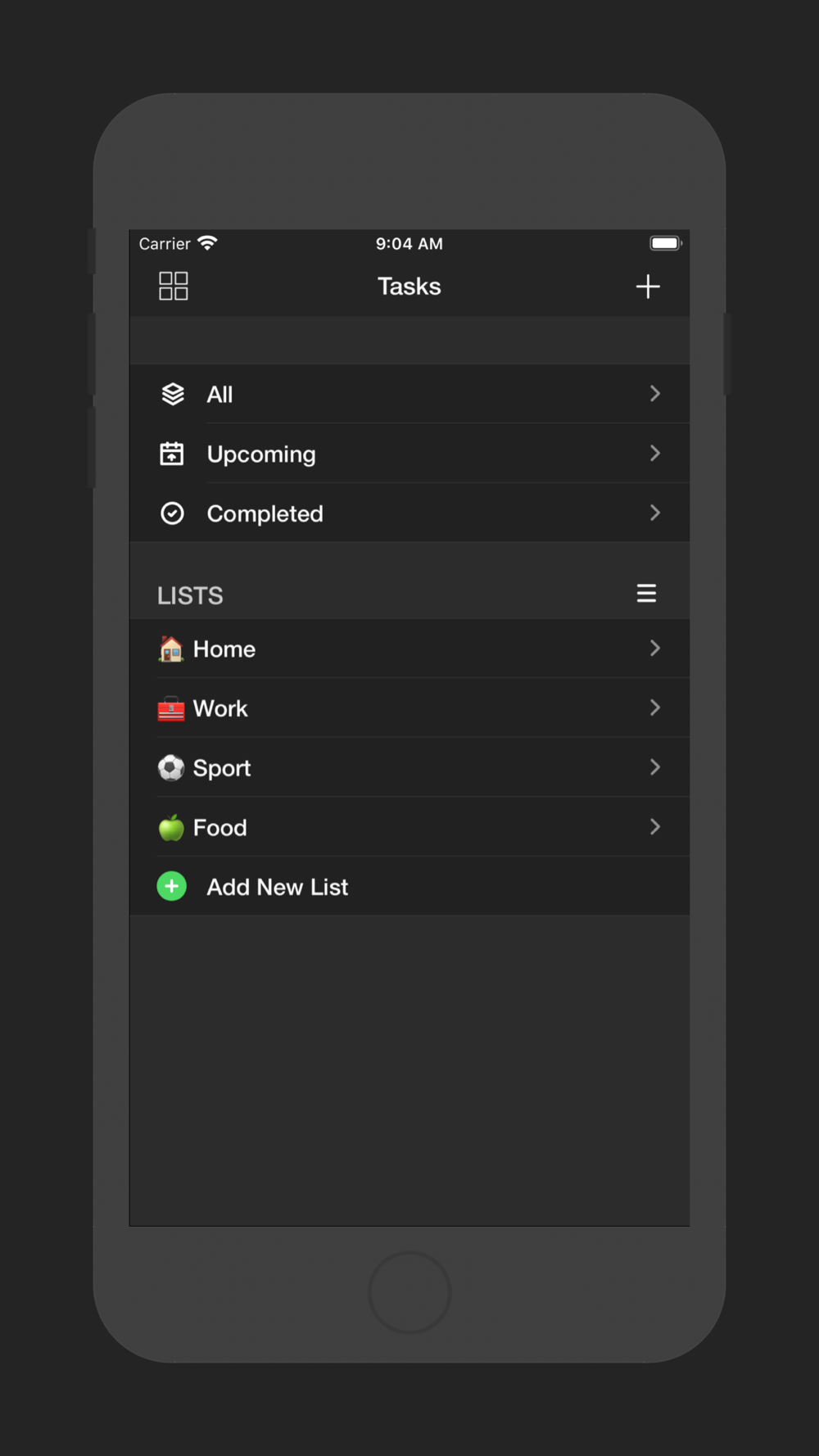Viewport: 819px width, 1456px height.
Task: Tap the Wi-Fi status bar icon
Action: coord(208,243)
